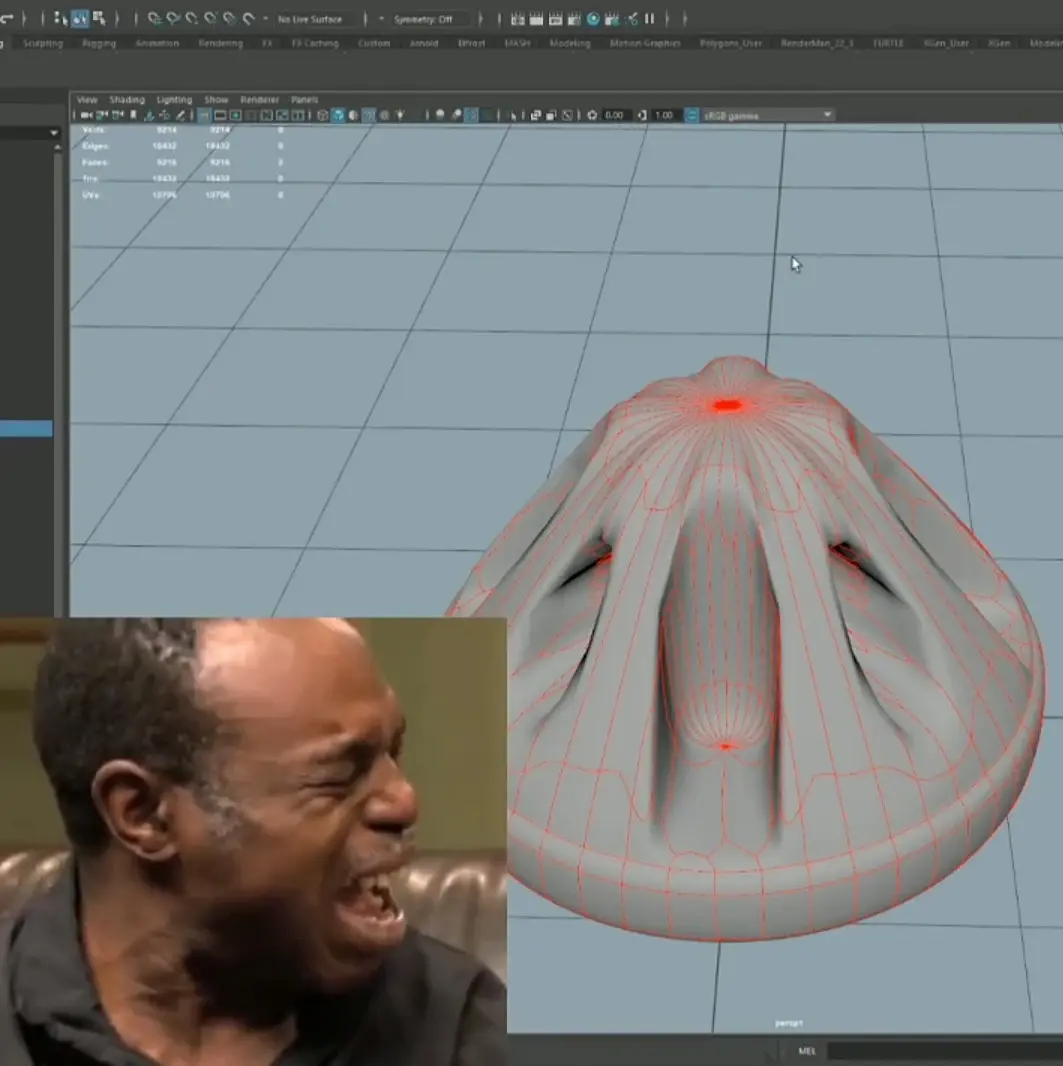Click the snap to curves magnet icon
The image size is (1063, 1066).
[173, 18]
